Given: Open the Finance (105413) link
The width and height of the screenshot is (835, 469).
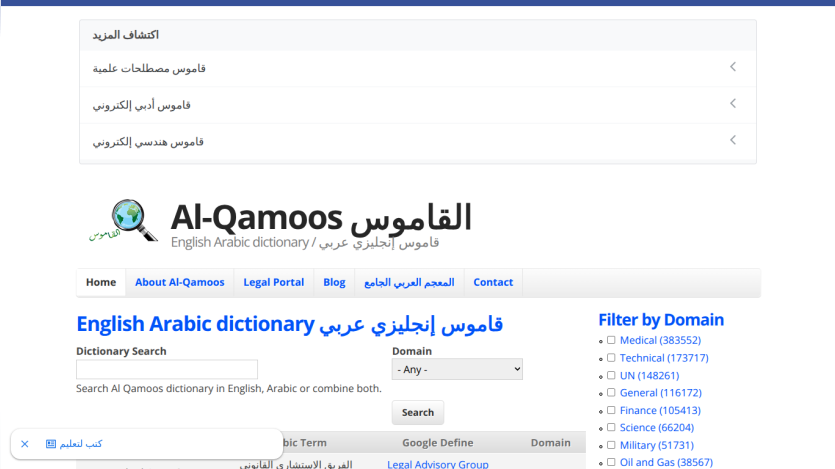Looking at the screenshot, I should coord(660,410).
